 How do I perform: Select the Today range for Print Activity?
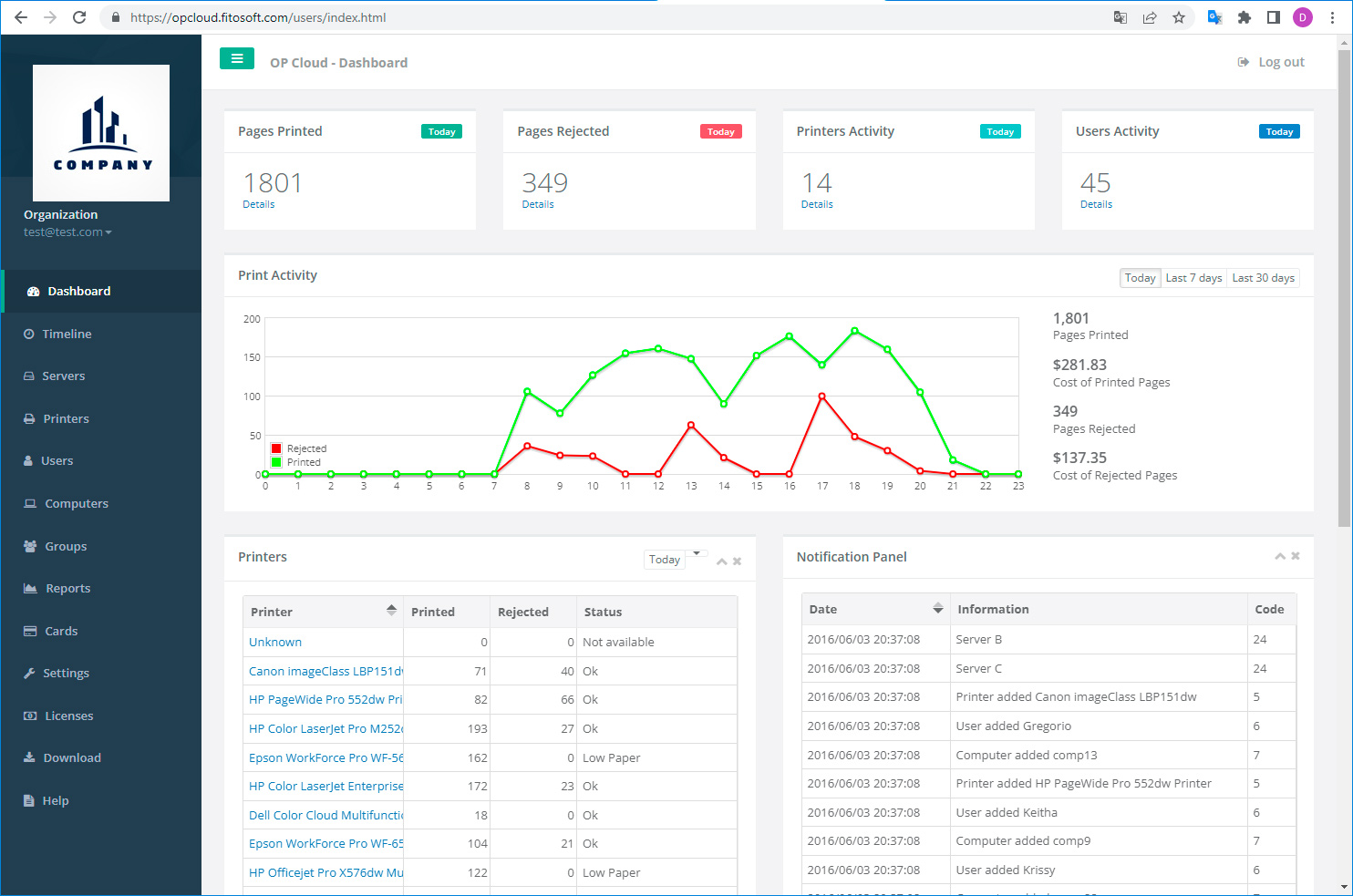coord(1140,278)
